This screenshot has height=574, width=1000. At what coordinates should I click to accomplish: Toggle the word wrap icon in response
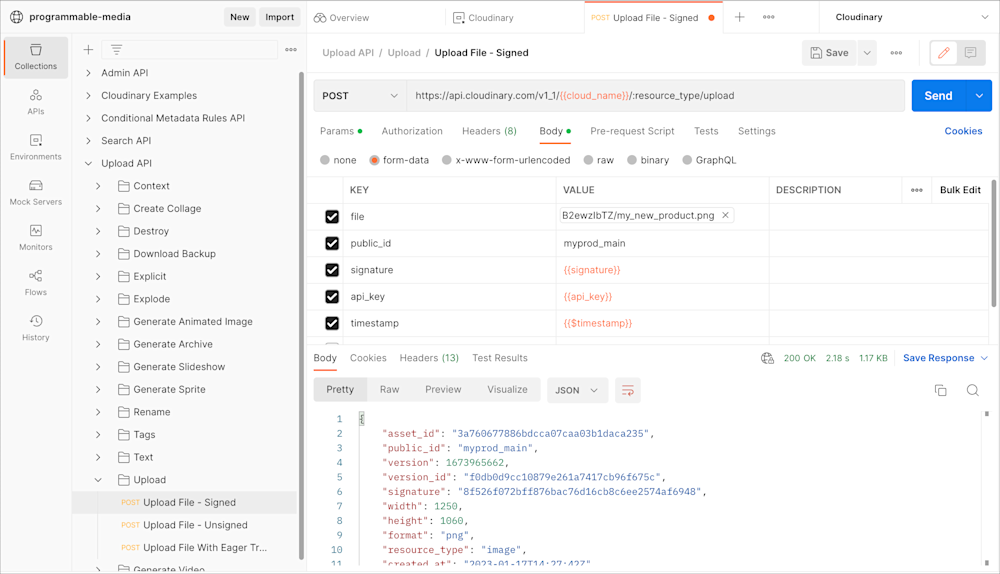628,390
